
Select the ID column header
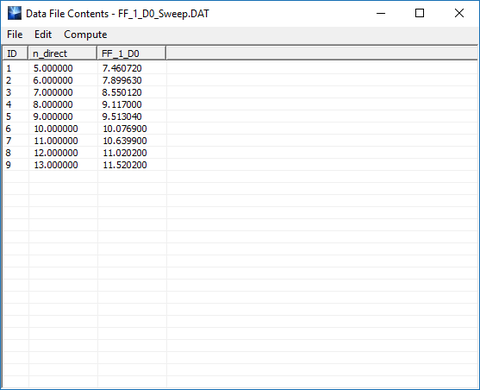pos(15,53)
